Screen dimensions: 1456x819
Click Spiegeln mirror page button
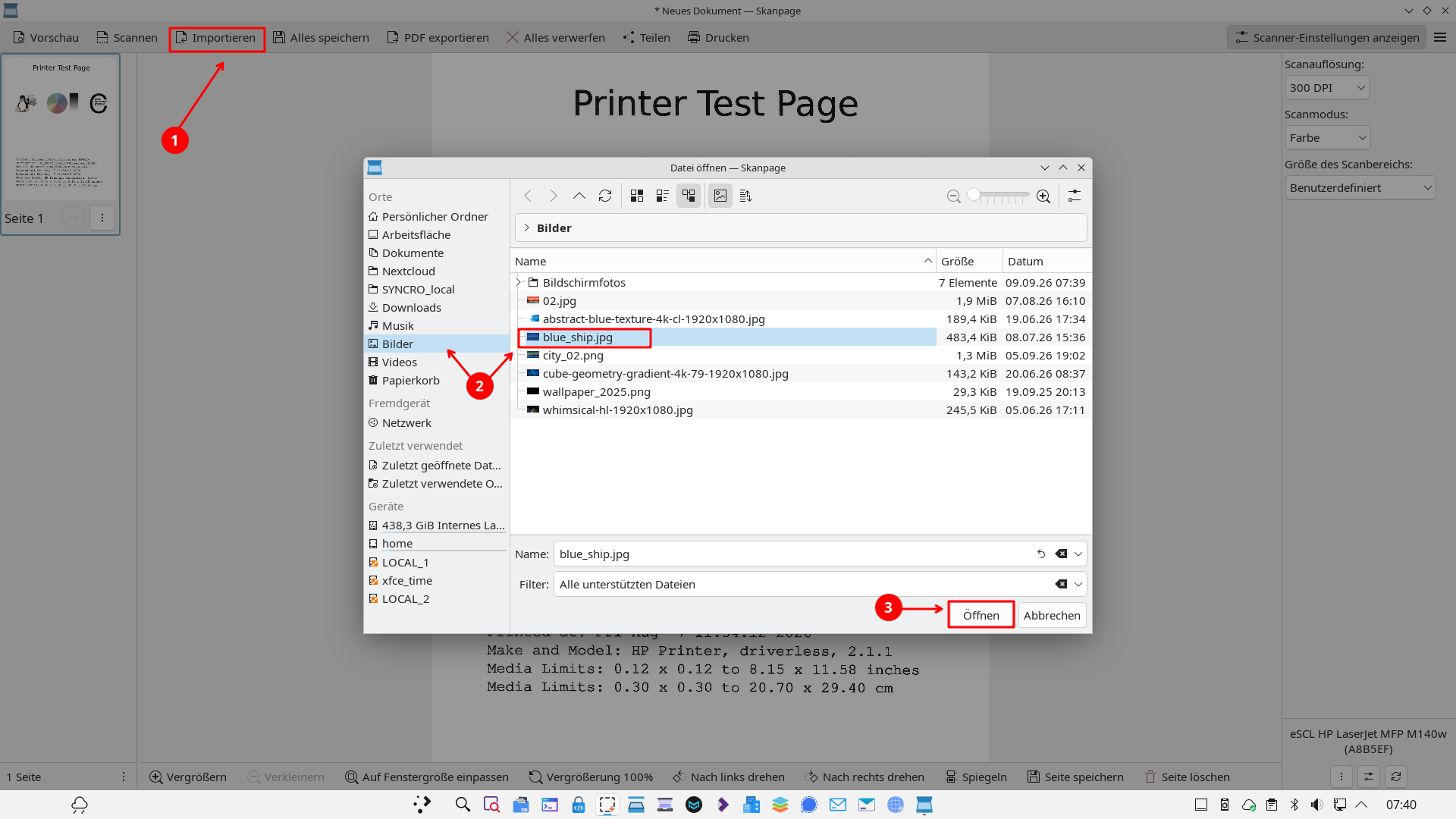(976, 777)
